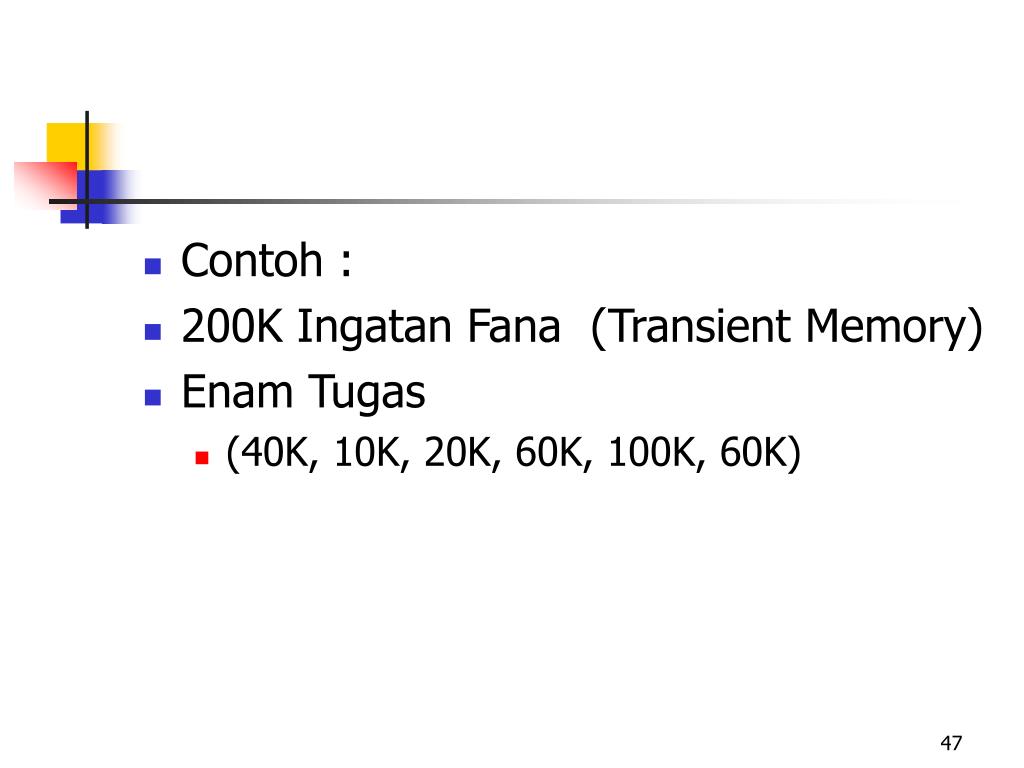Click the Enam Tugas heading
The width and height of the screenshot is (1024, 768).
click(303, 392)
